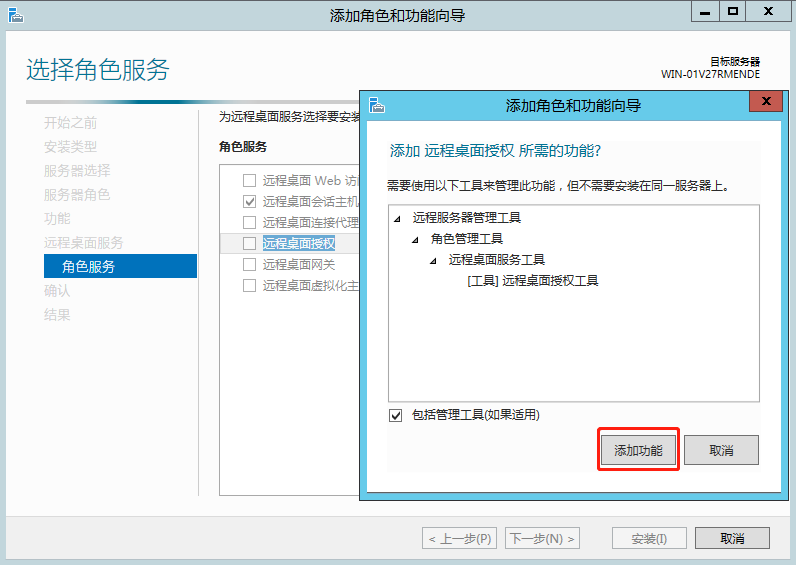
Task: Open the 开始之前 wizard step
Action: 70,123
